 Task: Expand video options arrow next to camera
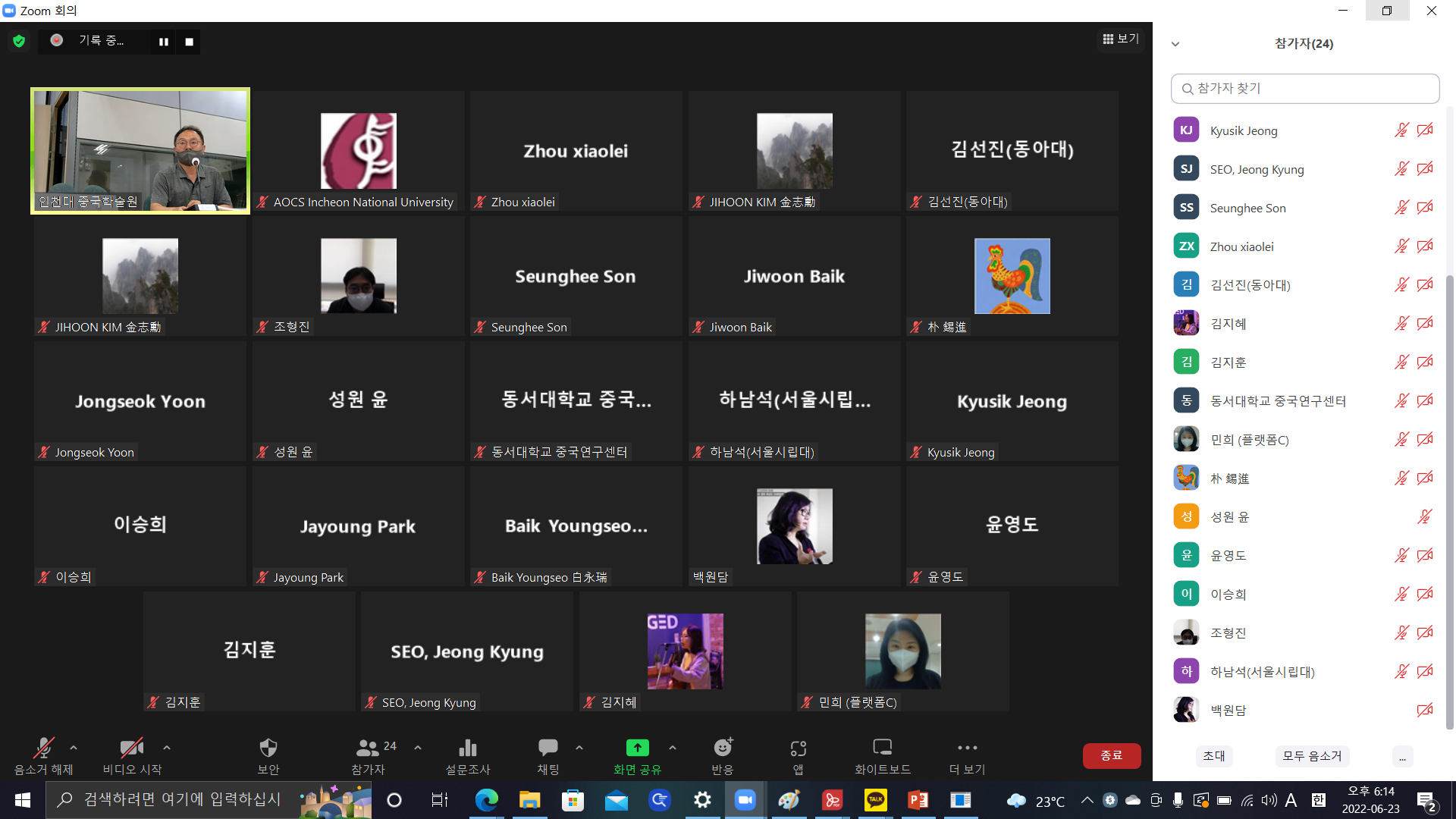tap(167, 748)
